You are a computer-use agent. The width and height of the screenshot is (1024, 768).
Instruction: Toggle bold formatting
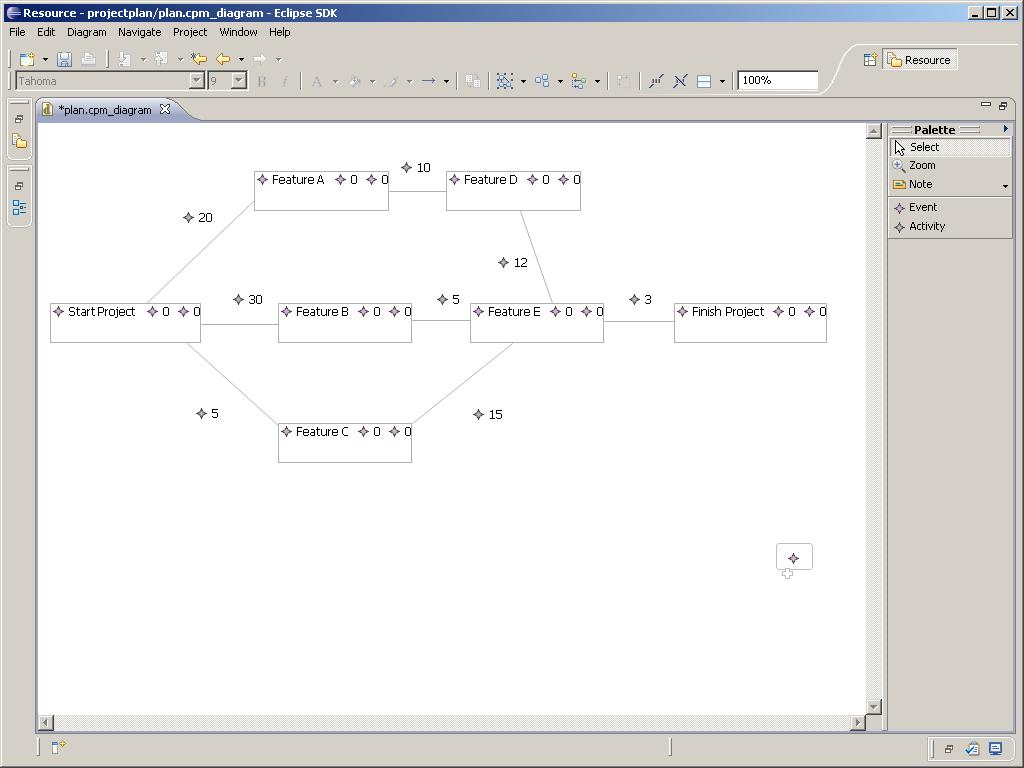[262, 82]
